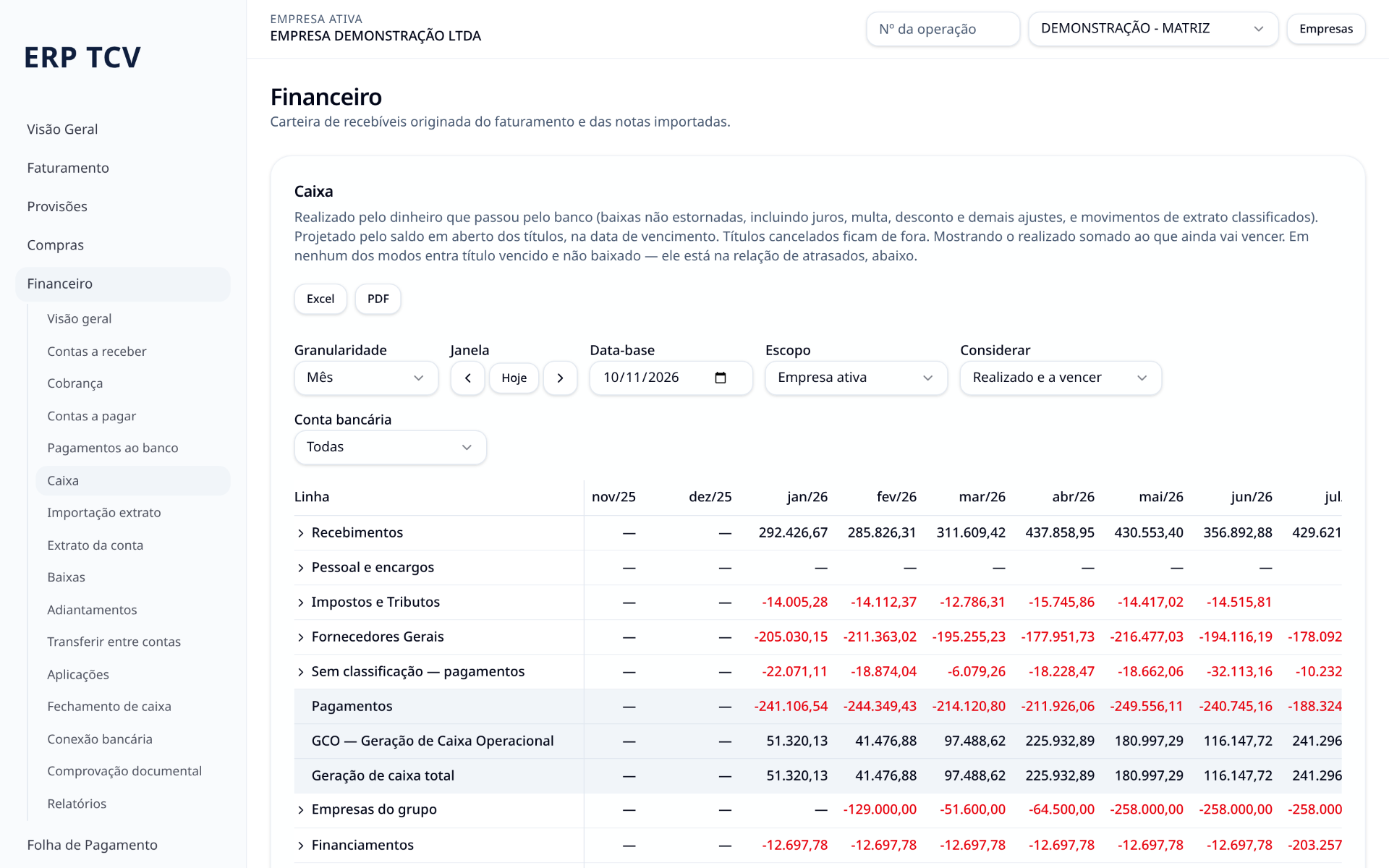Open the Considerar dropdown
Viewport: 1389px width, 868px height.
(1061, 378)
